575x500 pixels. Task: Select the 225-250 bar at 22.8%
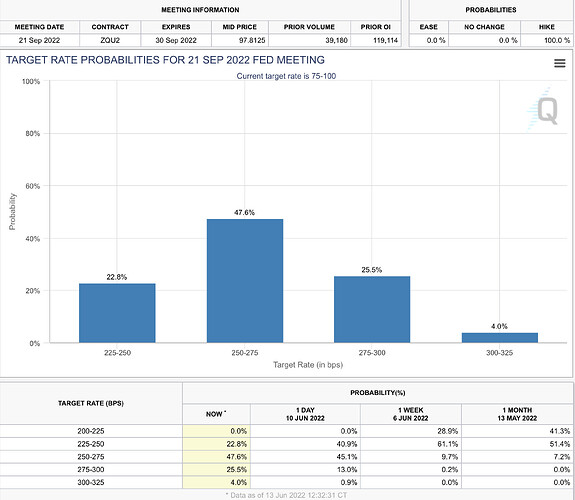[x=117, y=313]
